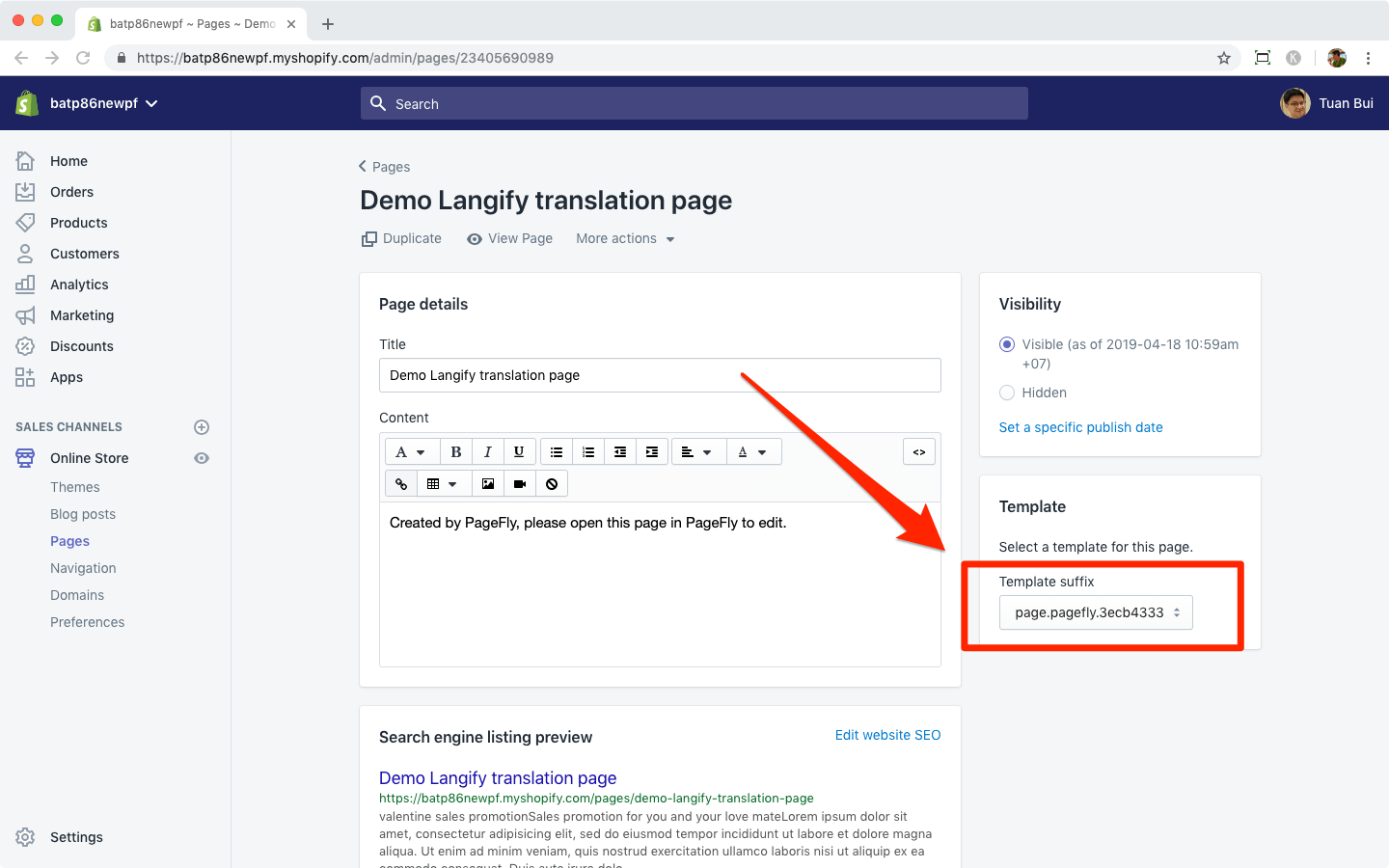Insert a video into content

[x=520, y=484]
